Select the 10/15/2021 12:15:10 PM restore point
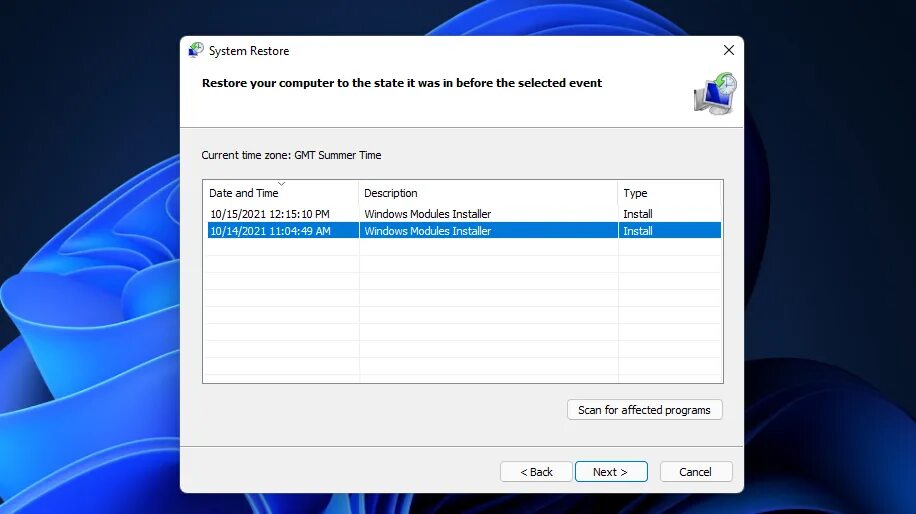This screenshot has width=916, height=514. [464, 214]
